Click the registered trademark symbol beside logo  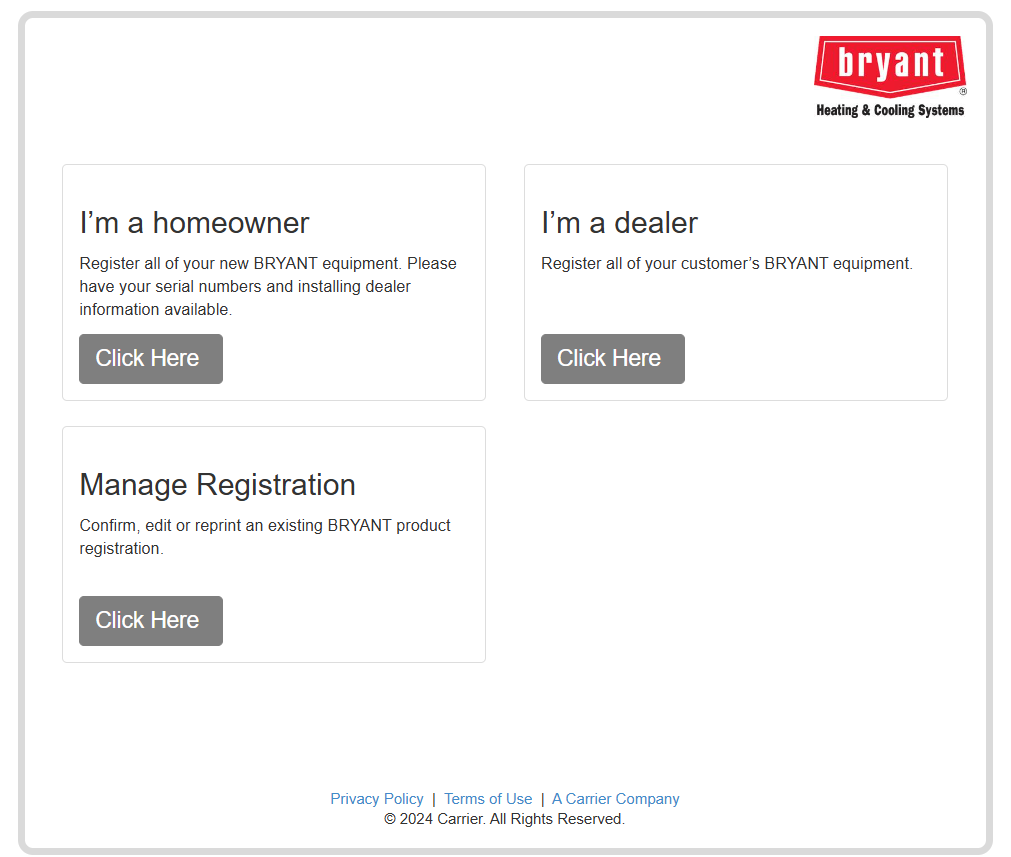[963, 91]
